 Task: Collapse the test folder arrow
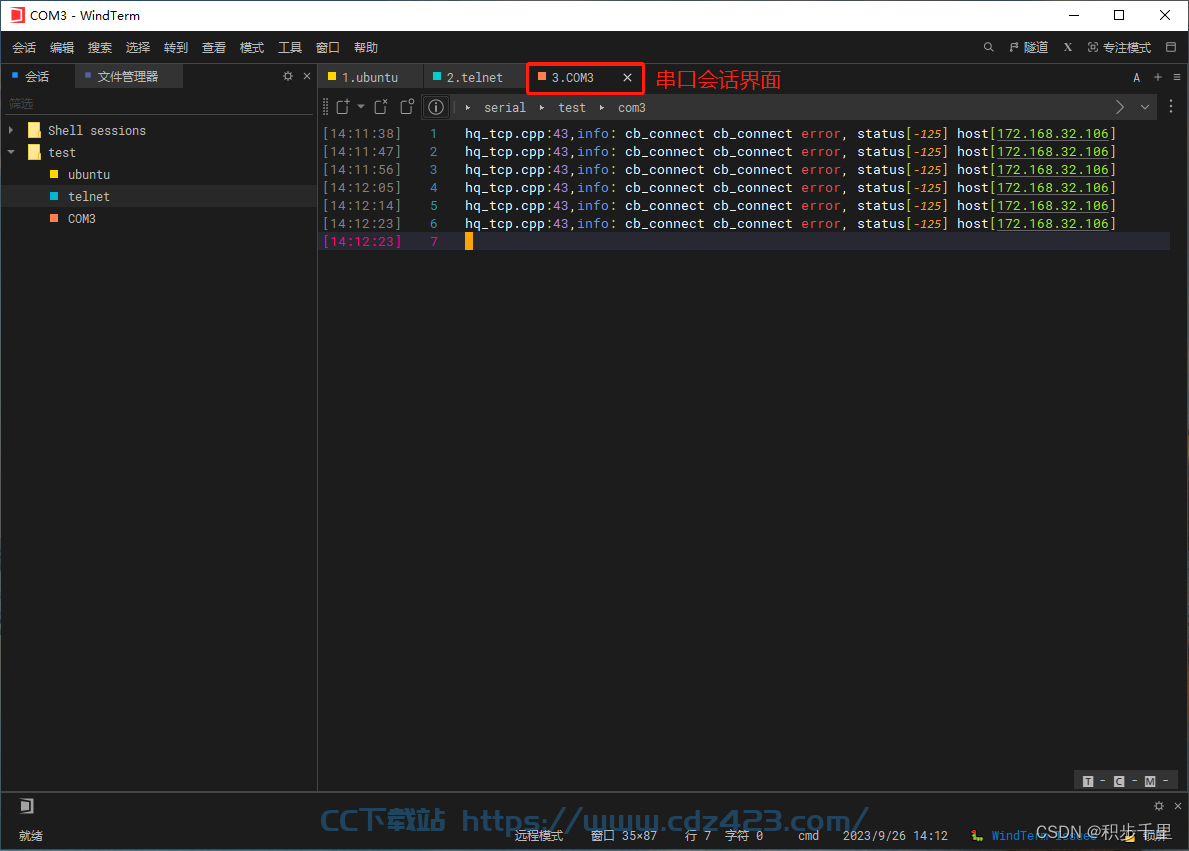[11, 152]
